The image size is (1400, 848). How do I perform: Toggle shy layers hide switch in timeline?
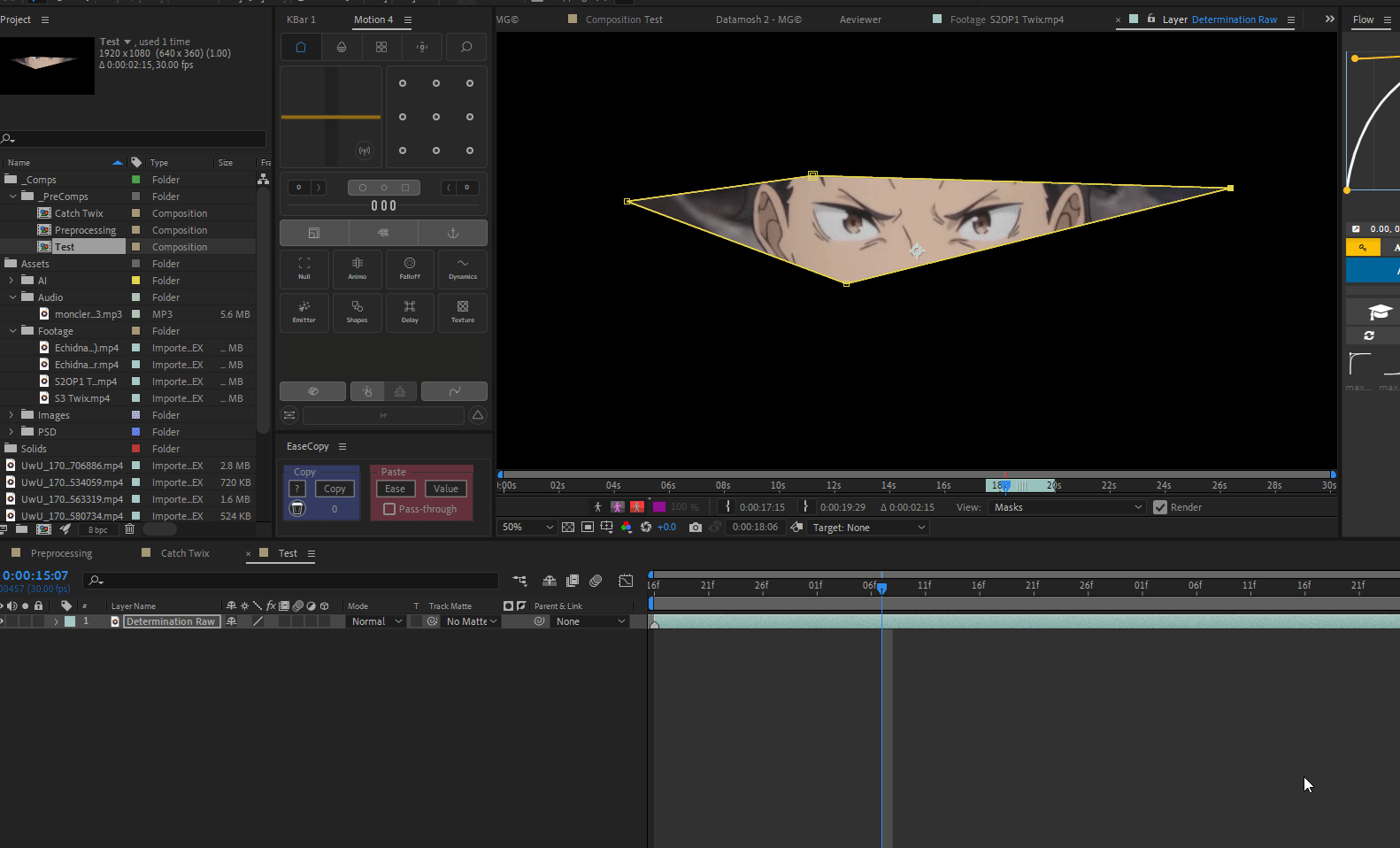click(550, 581)
